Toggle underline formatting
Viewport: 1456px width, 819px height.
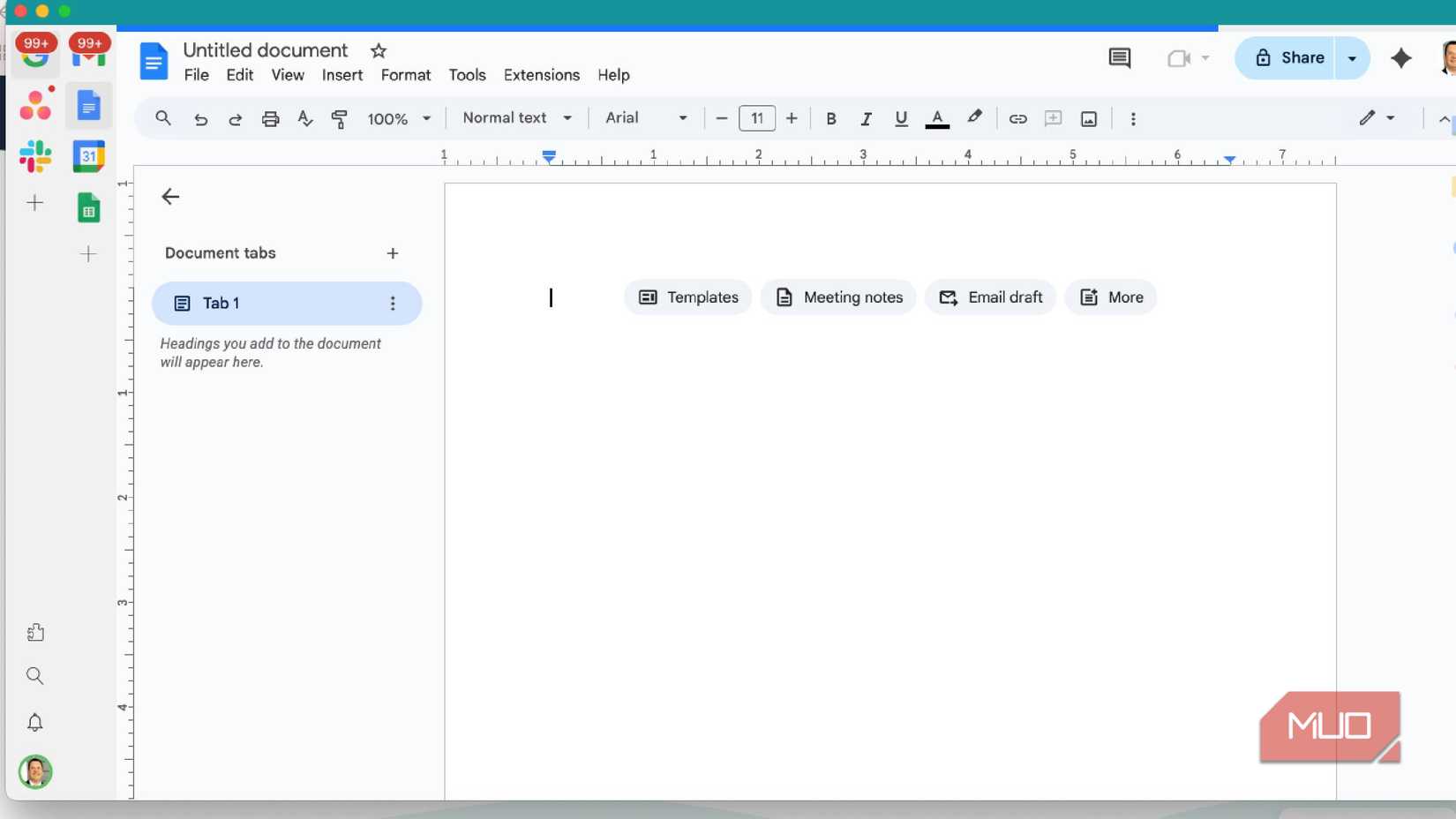[901, 118]
